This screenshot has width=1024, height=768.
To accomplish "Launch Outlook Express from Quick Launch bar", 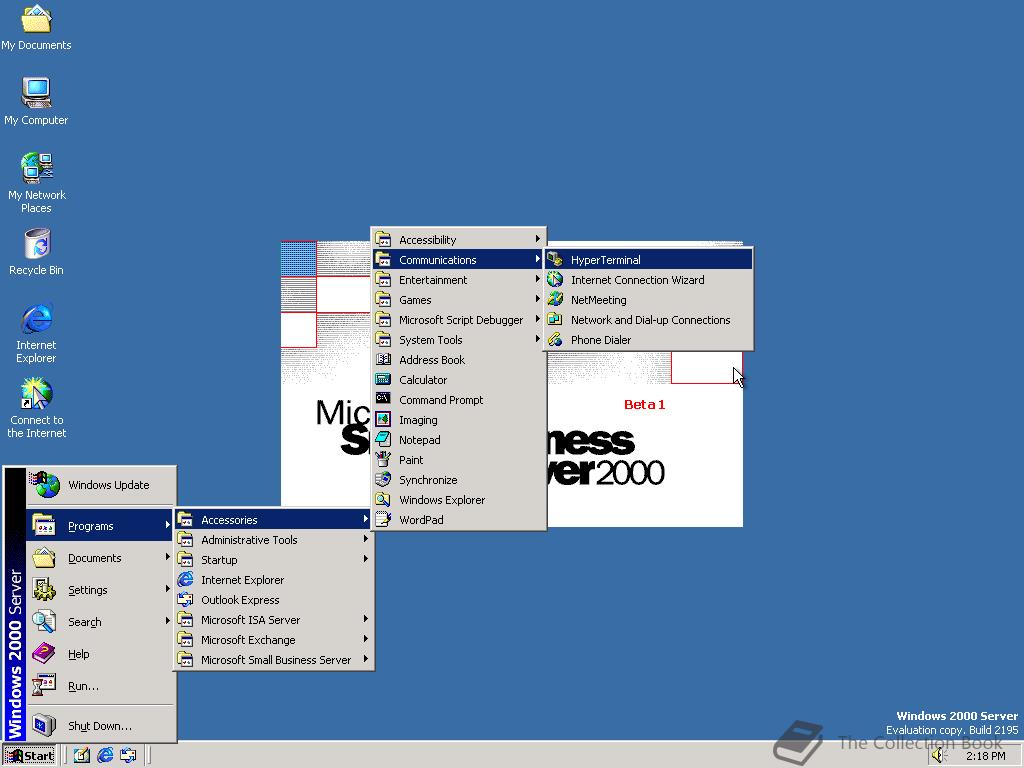I will 128,756.
